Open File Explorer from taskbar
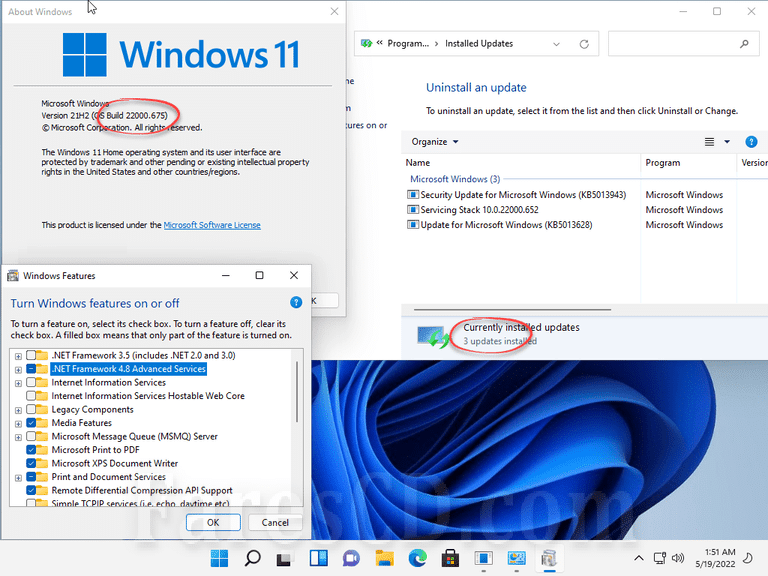This screenshot has width=768, height=576. [384, 558]
